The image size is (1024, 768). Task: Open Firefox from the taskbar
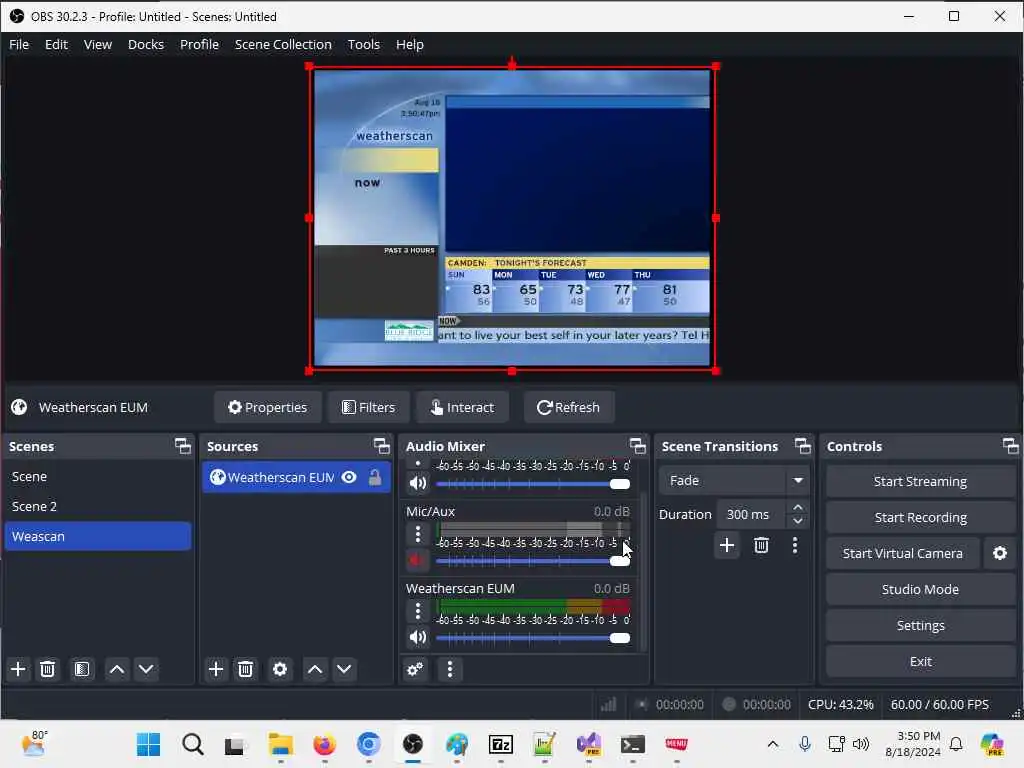(325, 744)
